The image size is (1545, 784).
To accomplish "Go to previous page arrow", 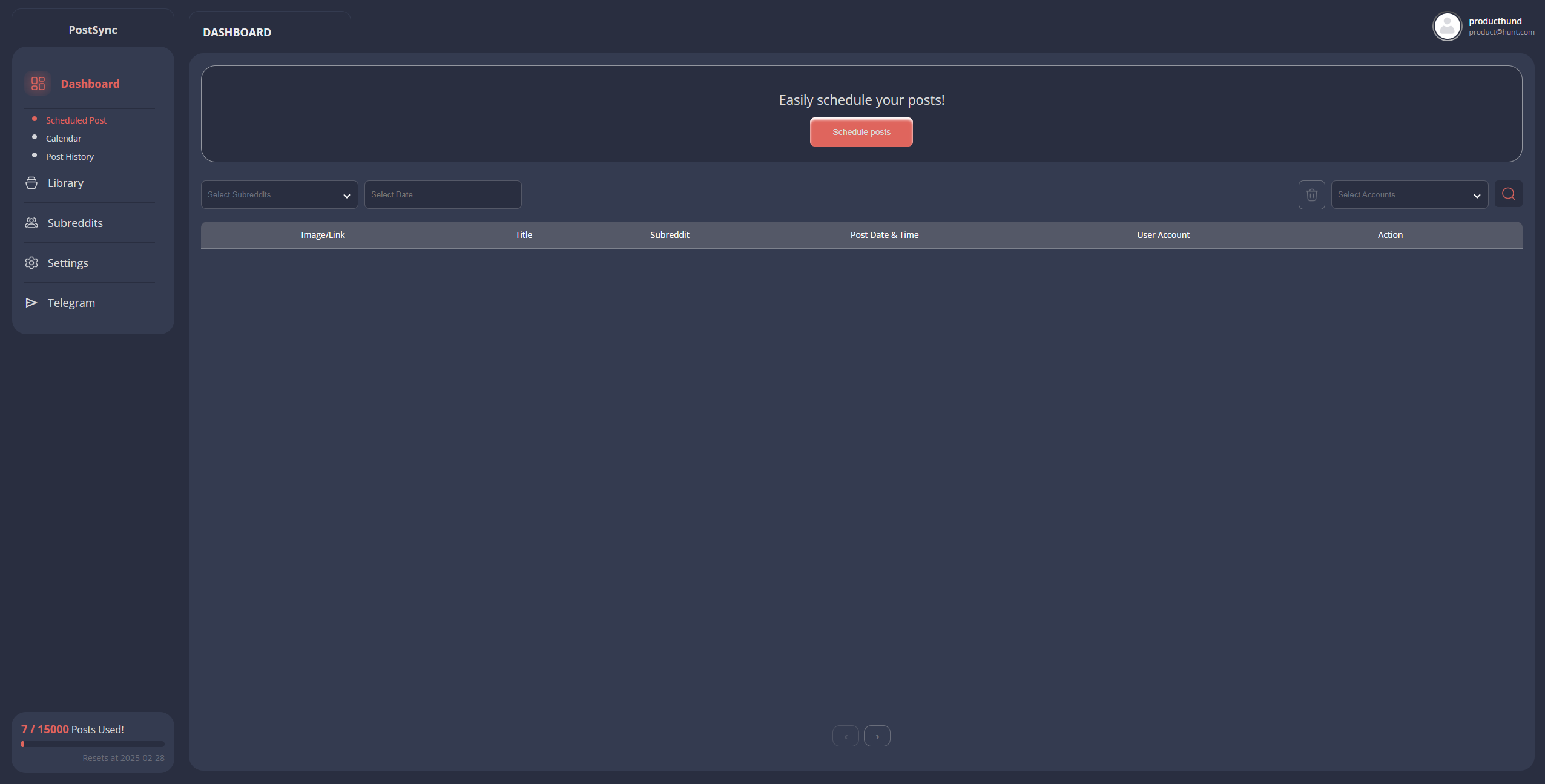I will pyautogui.click(x=845, y=736).
